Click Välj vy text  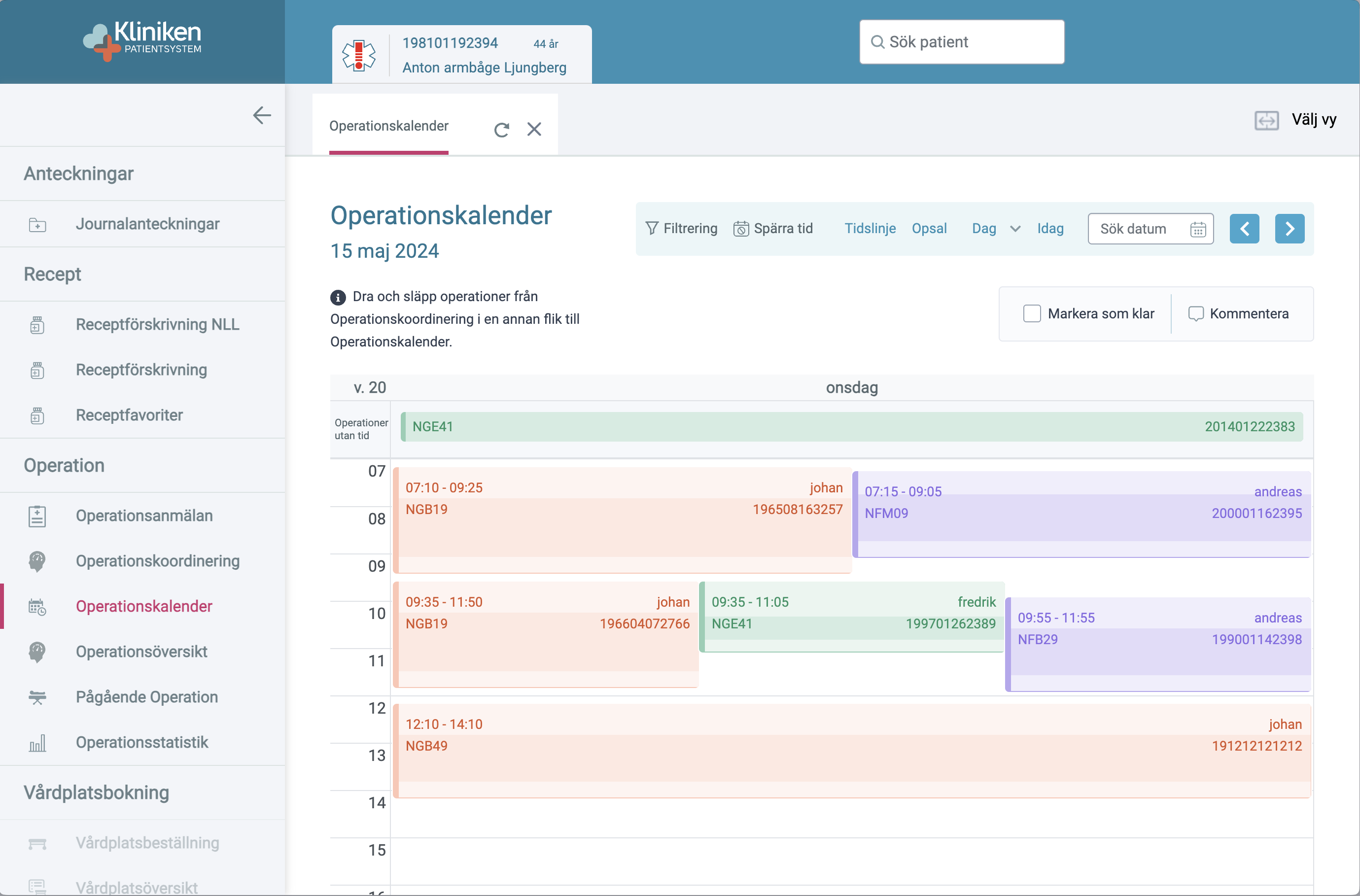click(x=1314, y=120)
